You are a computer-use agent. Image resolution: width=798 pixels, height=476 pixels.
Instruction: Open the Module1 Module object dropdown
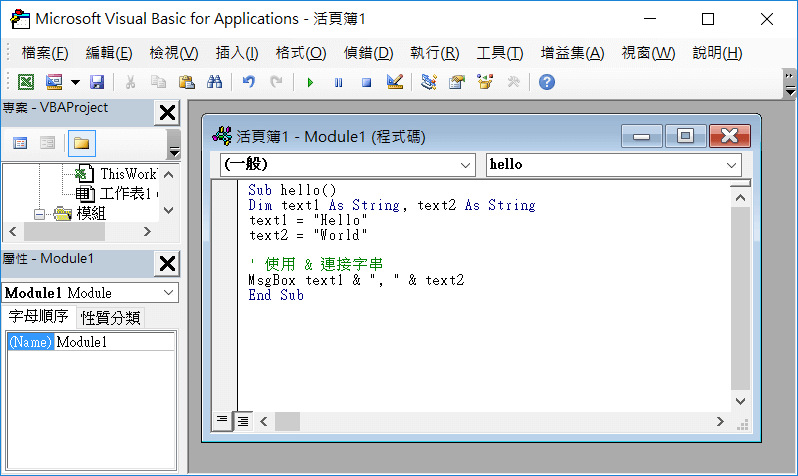(x=168, y=293)
